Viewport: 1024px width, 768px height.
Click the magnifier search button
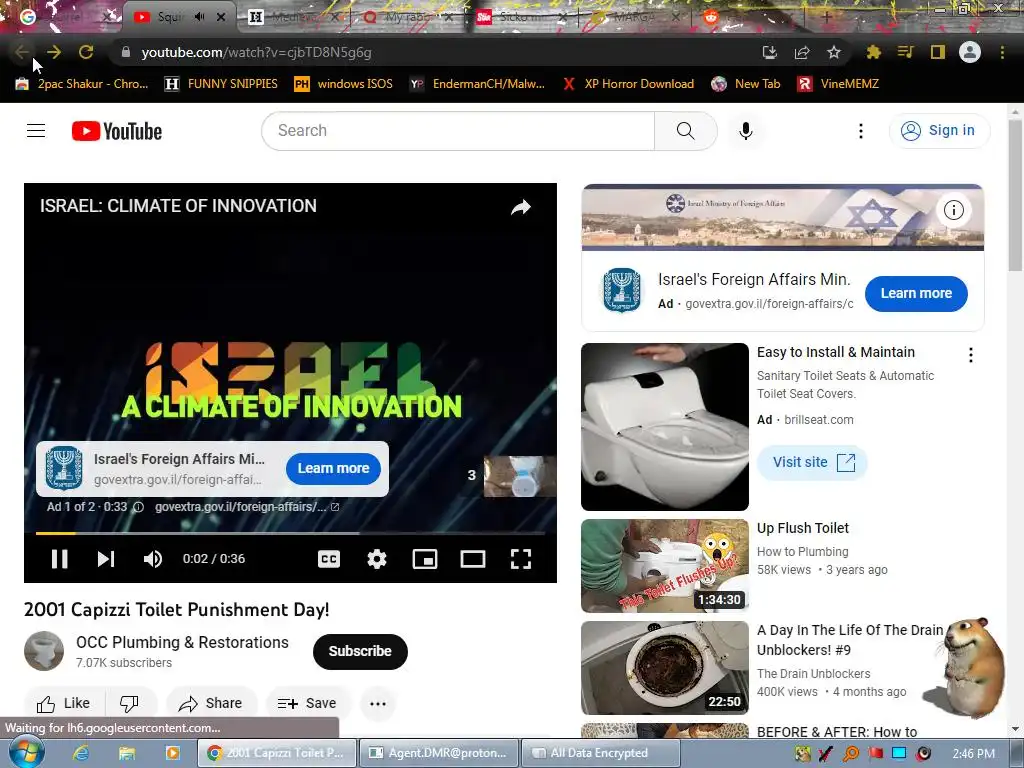686,131
